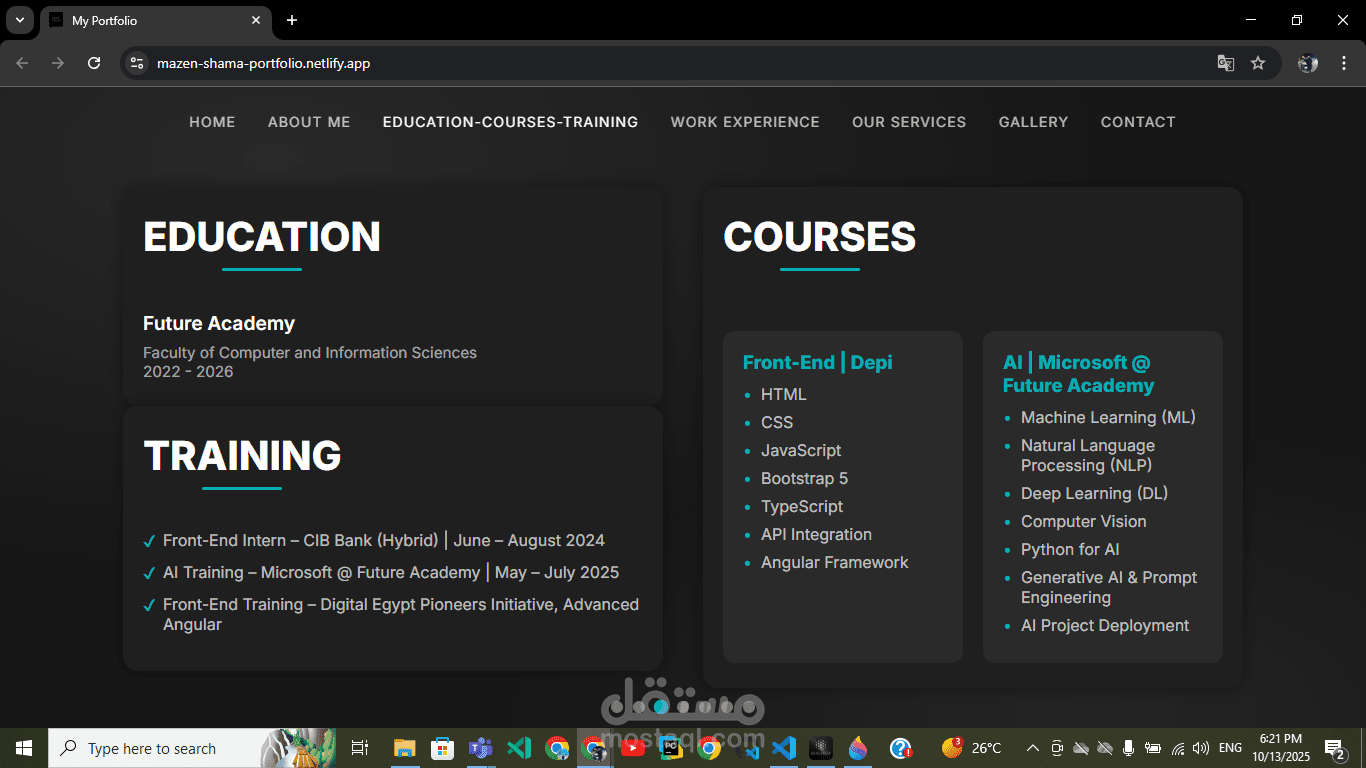Launch File Explorer from the taskbar
This screenshot has width=1366, height=768.
404,748
